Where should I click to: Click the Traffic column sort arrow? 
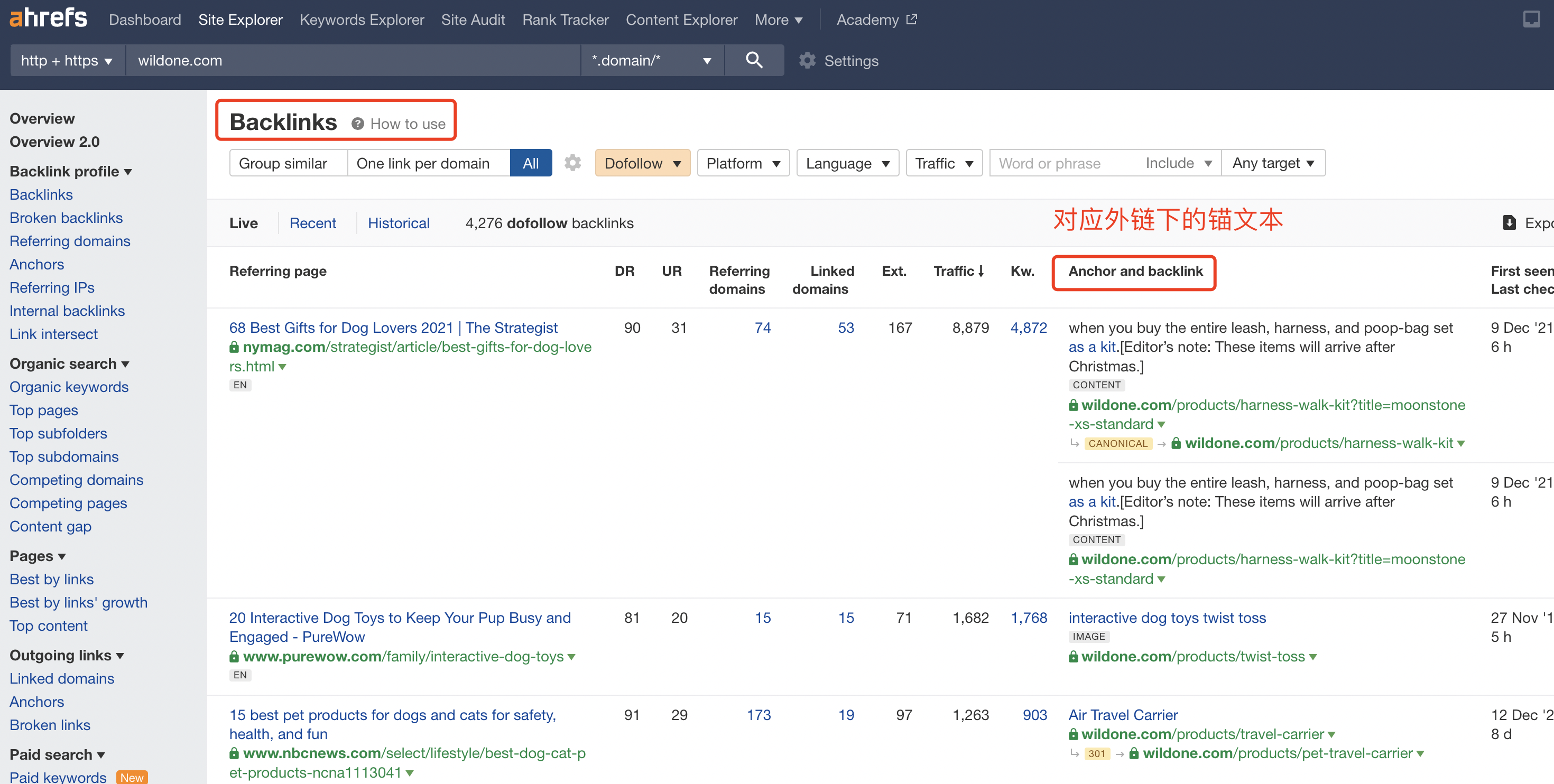(982, 272)
